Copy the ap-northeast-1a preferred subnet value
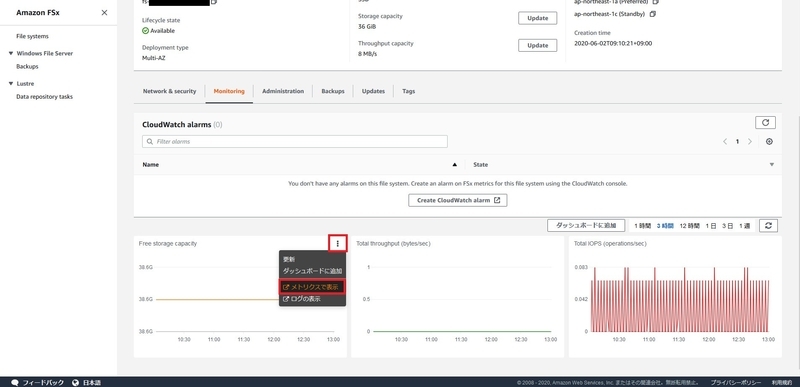Viewport: 800px width, 387px height. 656,2
